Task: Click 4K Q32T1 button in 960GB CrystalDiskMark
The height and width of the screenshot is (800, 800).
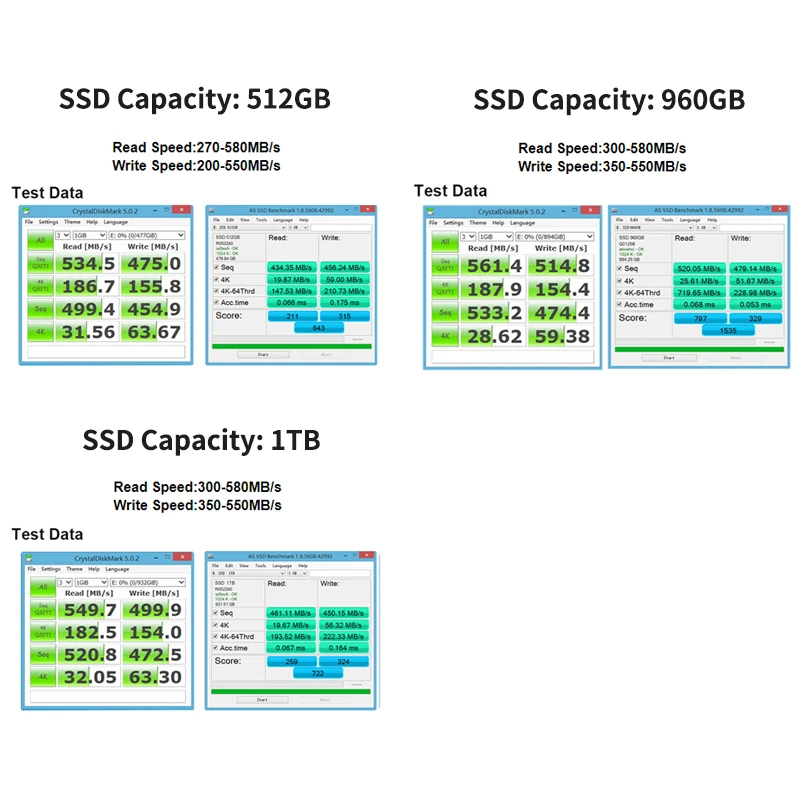Action: 445,289
